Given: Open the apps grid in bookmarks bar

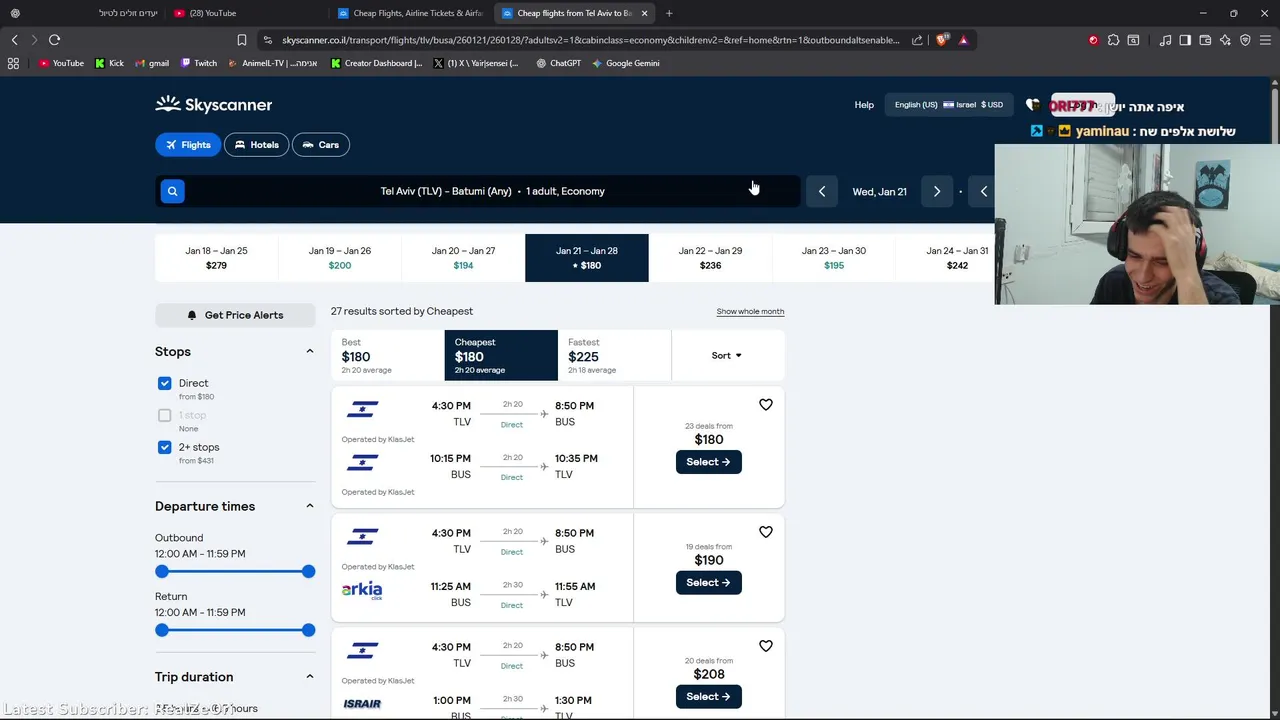Looking at the screenshot, I should 13,63.
